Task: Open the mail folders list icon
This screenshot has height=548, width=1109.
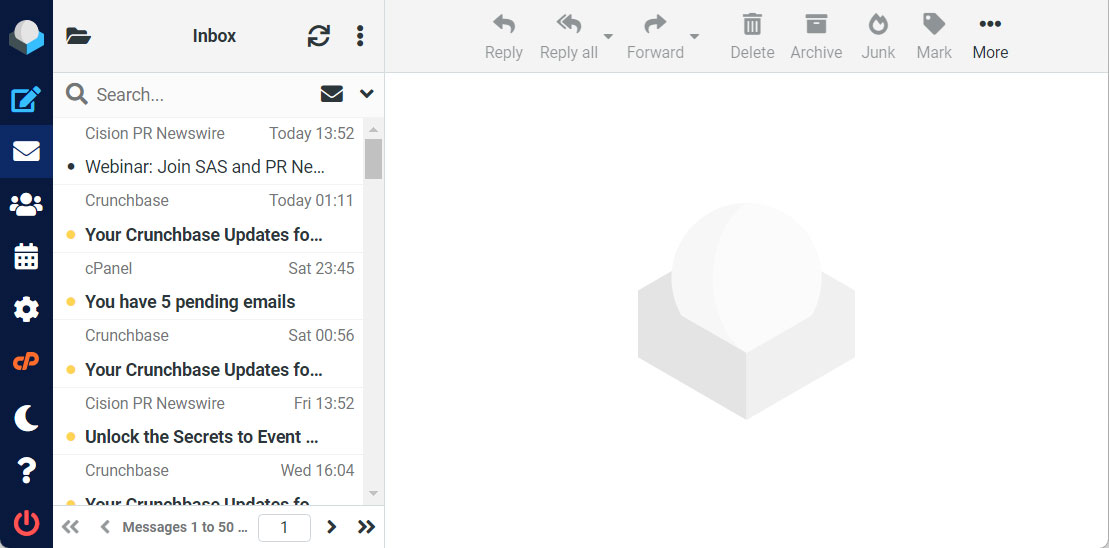Action: pos(78,36)
